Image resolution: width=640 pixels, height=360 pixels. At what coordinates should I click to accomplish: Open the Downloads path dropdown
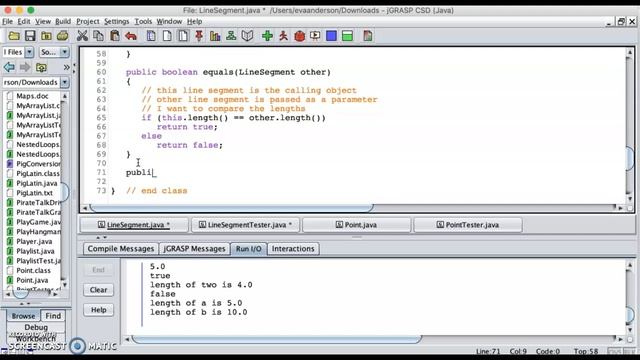[x=64, y=82]
